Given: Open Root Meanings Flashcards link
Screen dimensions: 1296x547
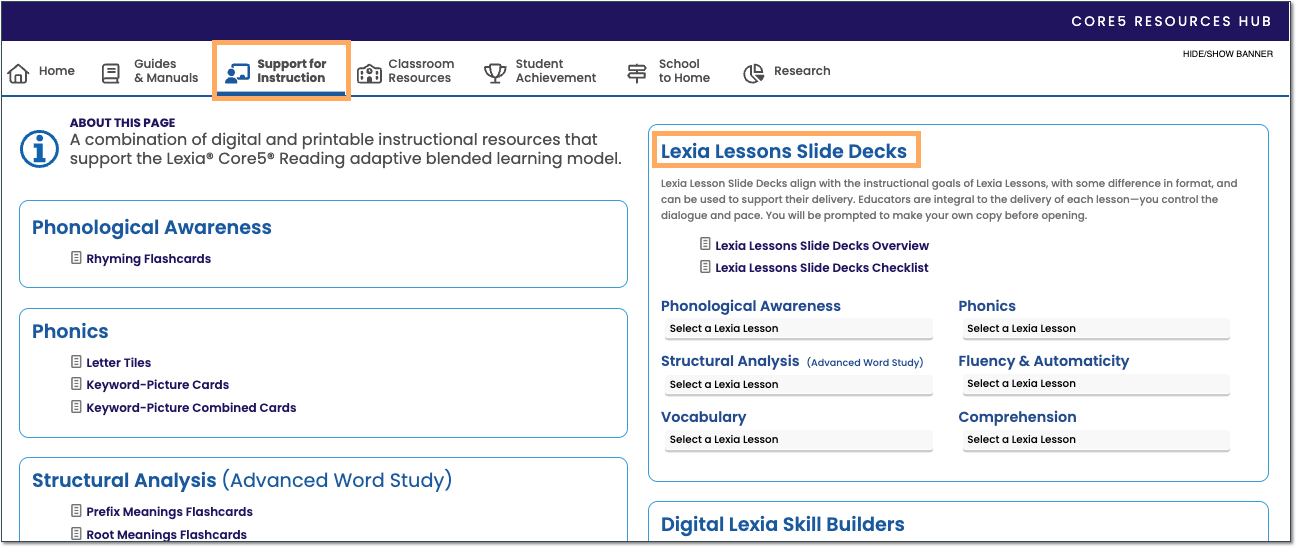Looking at the screenshot, I should pyautogui.click(x=166, y=535).
